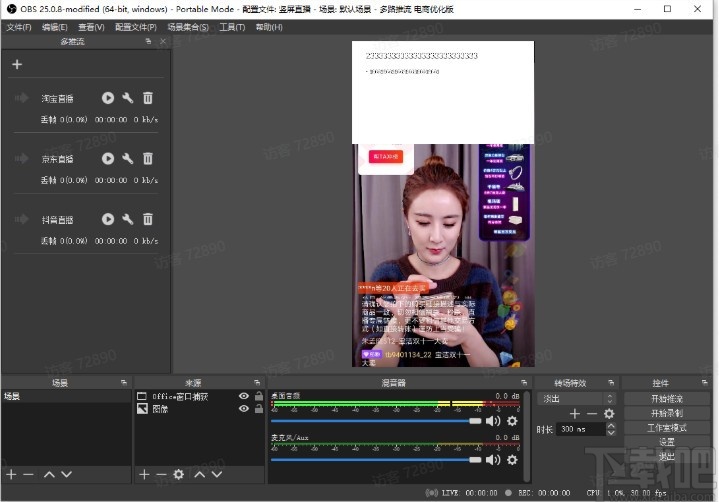Toggle visibility of 图像 source

coord(244,408)
